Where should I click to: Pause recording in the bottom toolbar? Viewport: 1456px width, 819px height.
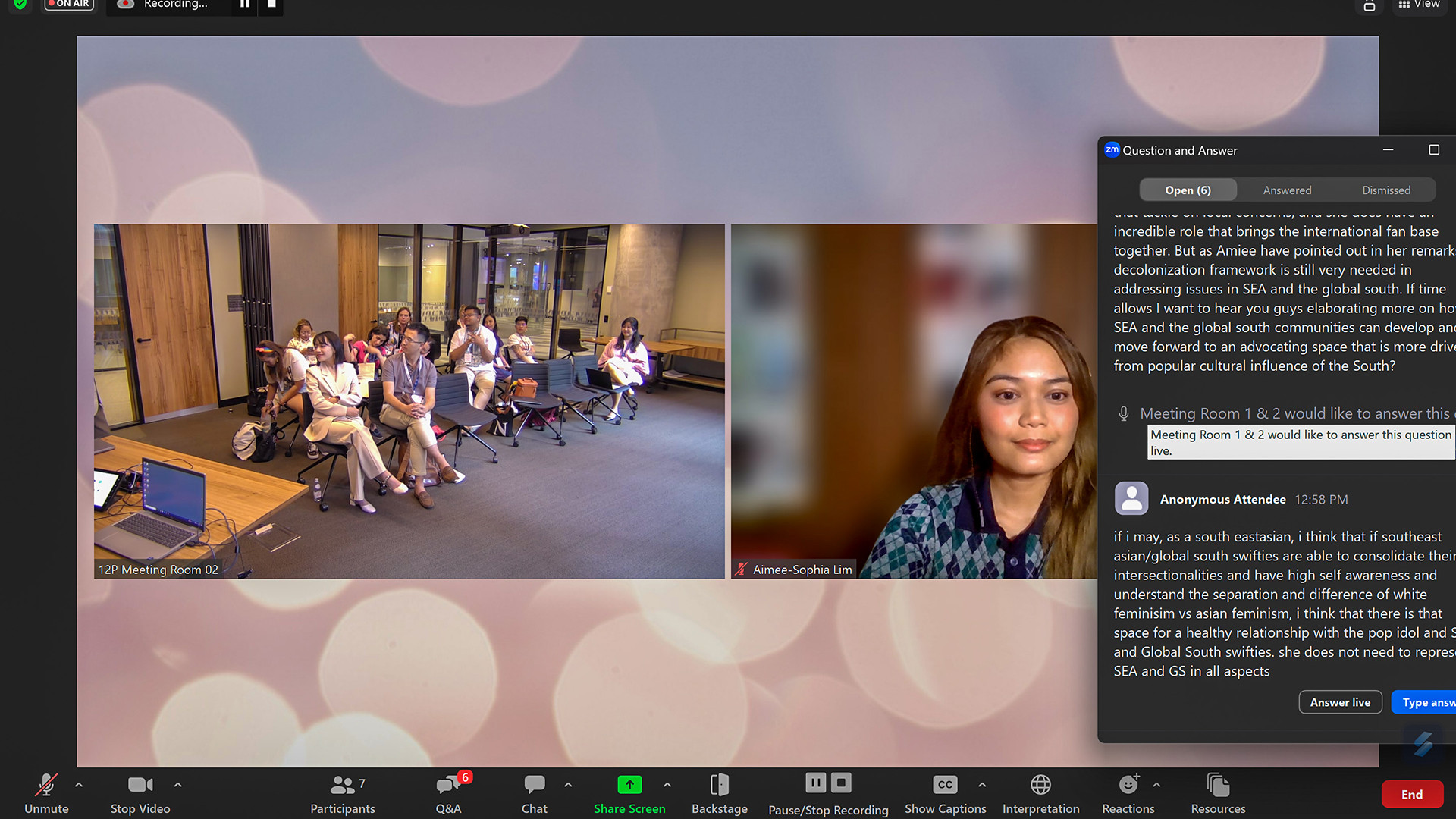click(816, 783)
